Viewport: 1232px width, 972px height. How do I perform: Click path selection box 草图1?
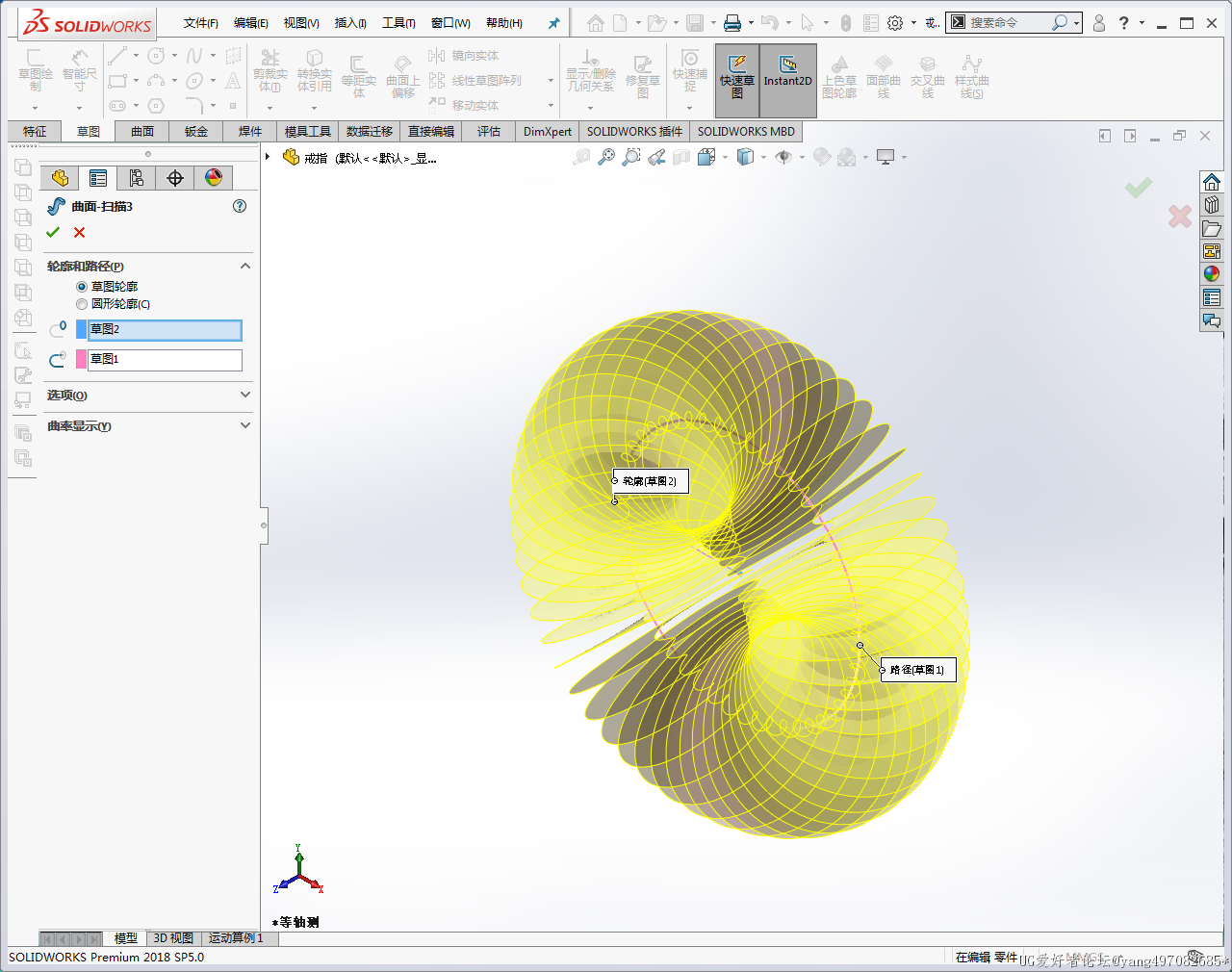pos(165,360)
